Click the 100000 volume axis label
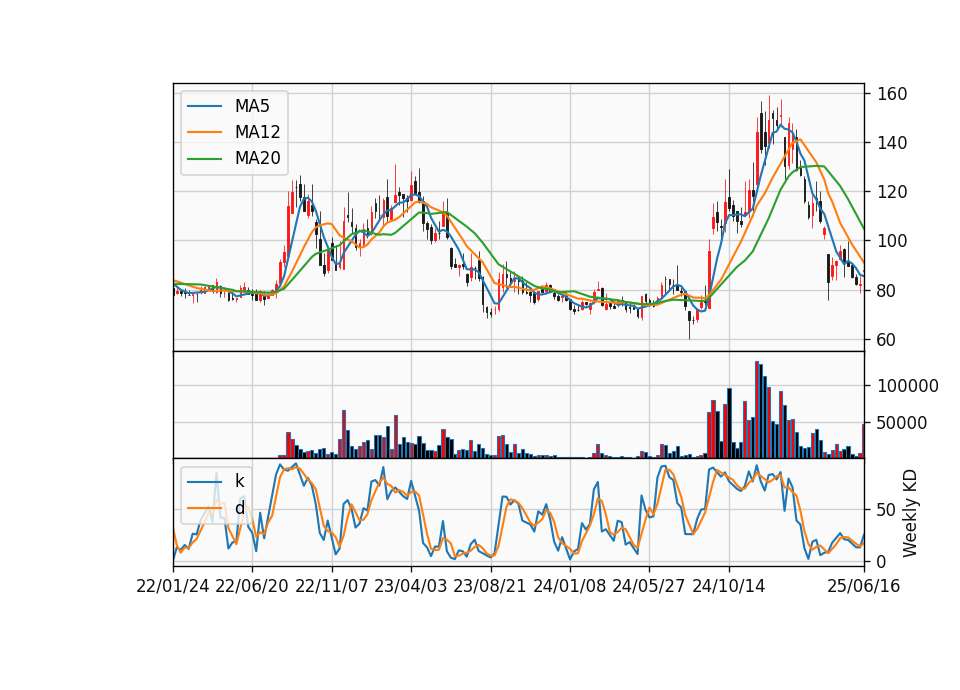This screenshot has height=690, width=960. pos(907,386)
